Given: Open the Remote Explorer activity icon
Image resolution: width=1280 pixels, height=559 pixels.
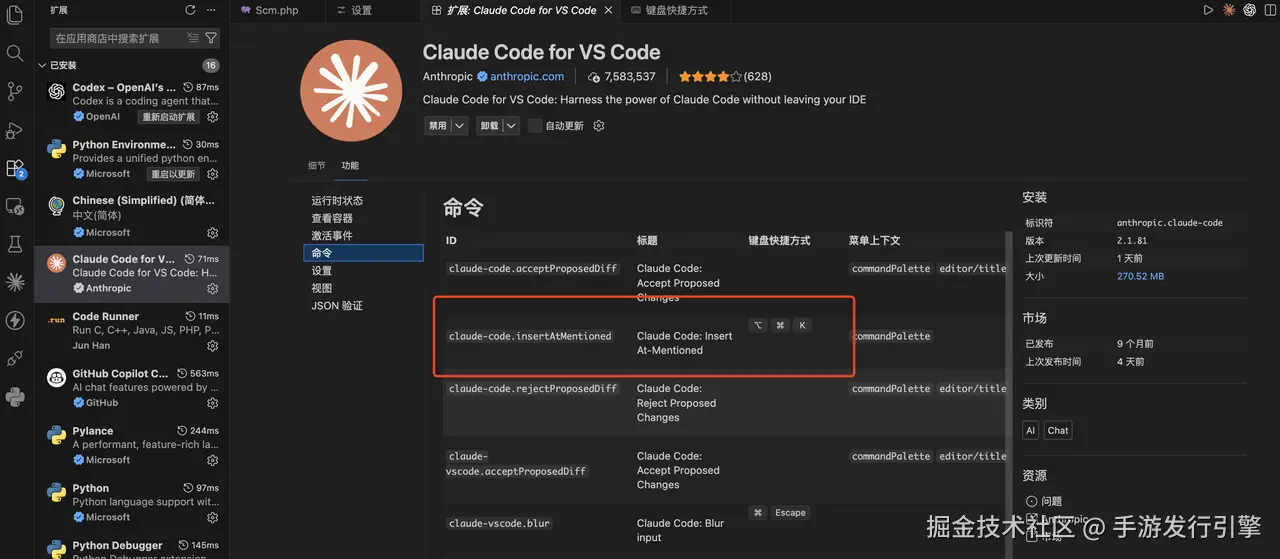Looking at the screenshot, I should pyautogui.click(x=15, y=206).
